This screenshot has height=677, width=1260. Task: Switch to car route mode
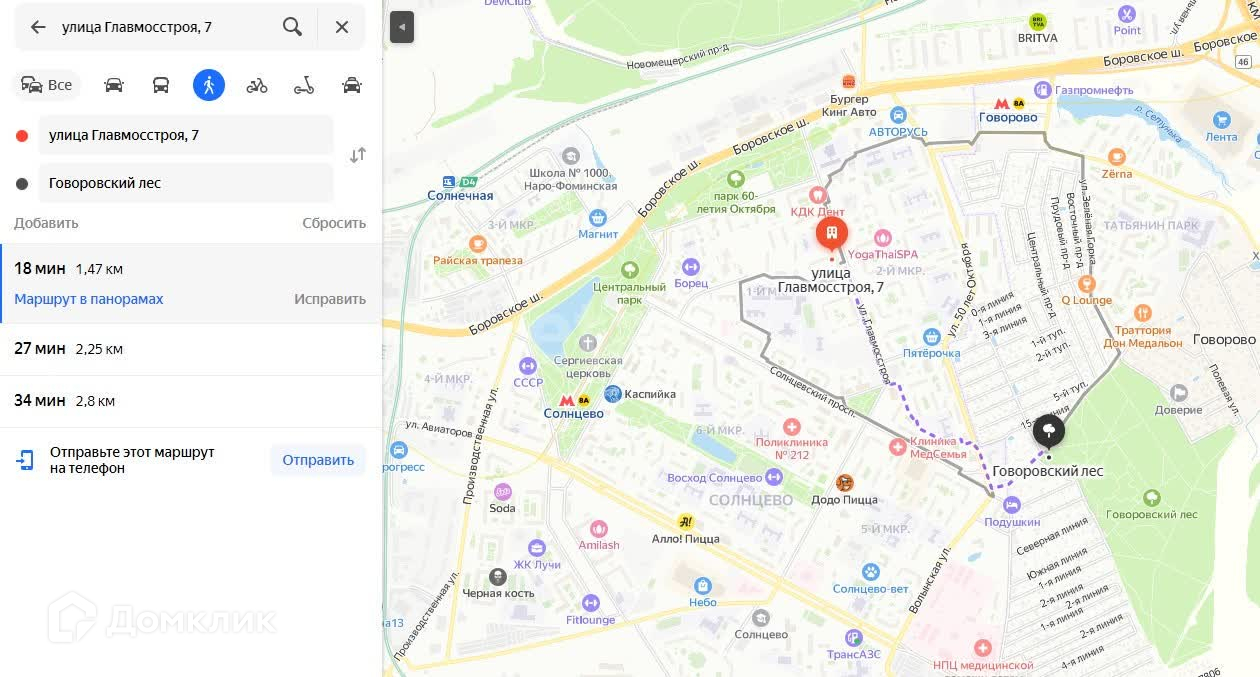(x=114, y=85)
